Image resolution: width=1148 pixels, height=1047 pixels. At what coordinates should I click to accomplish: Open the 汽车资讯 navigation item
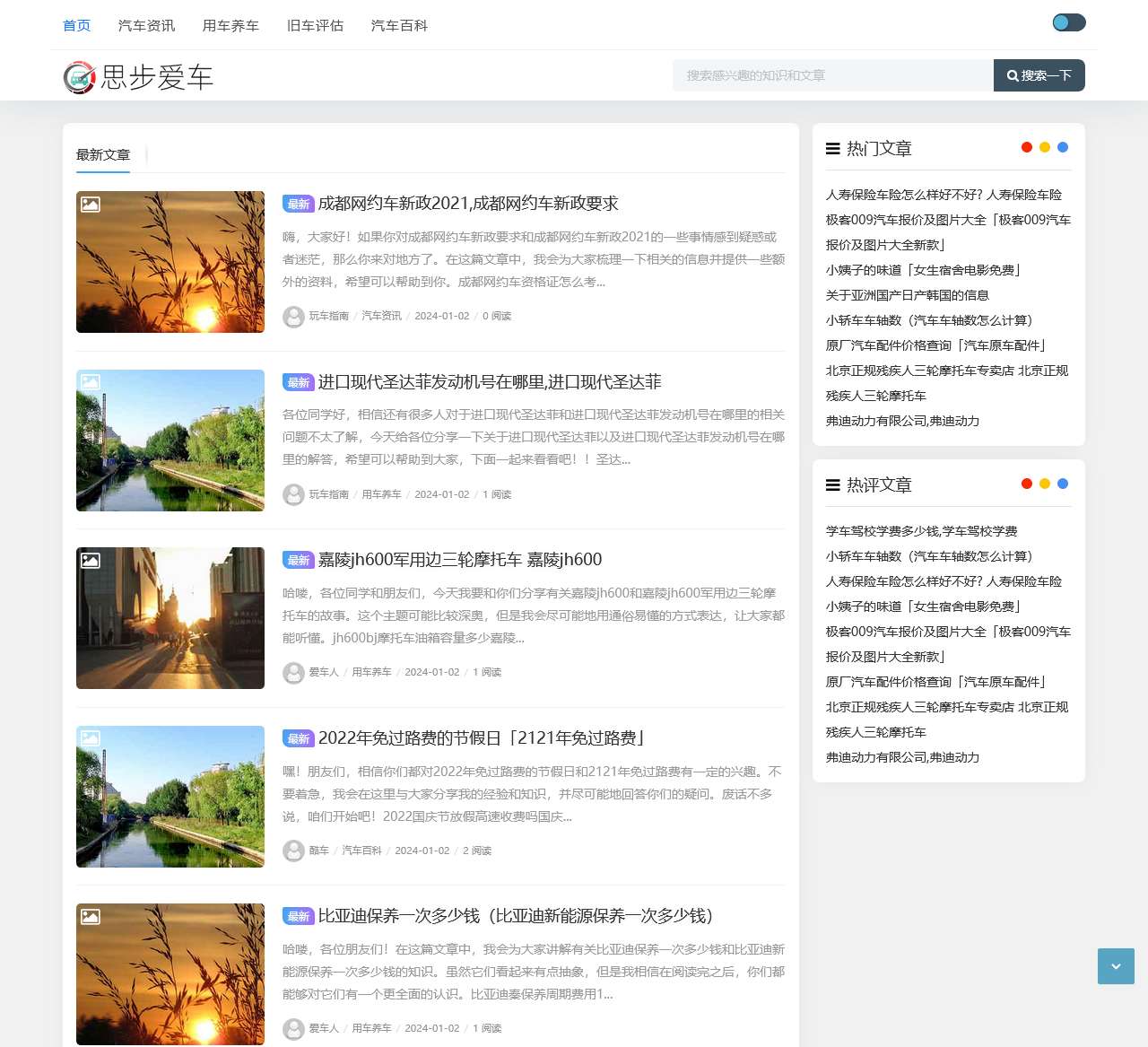[146, 26]
